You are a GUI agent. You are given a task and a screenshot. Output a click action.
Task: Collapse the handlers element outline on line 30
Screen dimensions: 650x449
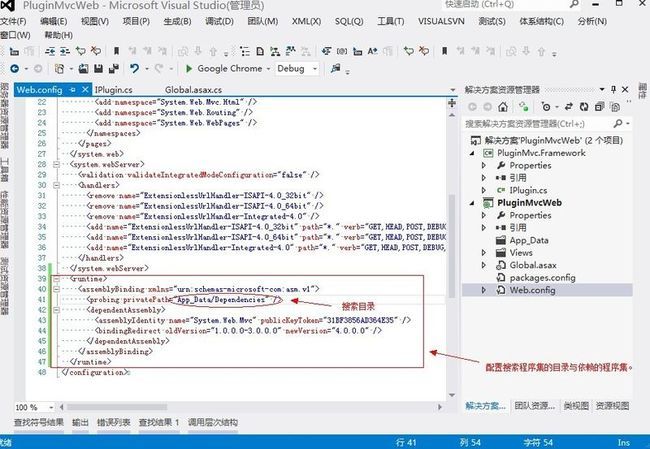pyautogui.click(x=56, y=185)
